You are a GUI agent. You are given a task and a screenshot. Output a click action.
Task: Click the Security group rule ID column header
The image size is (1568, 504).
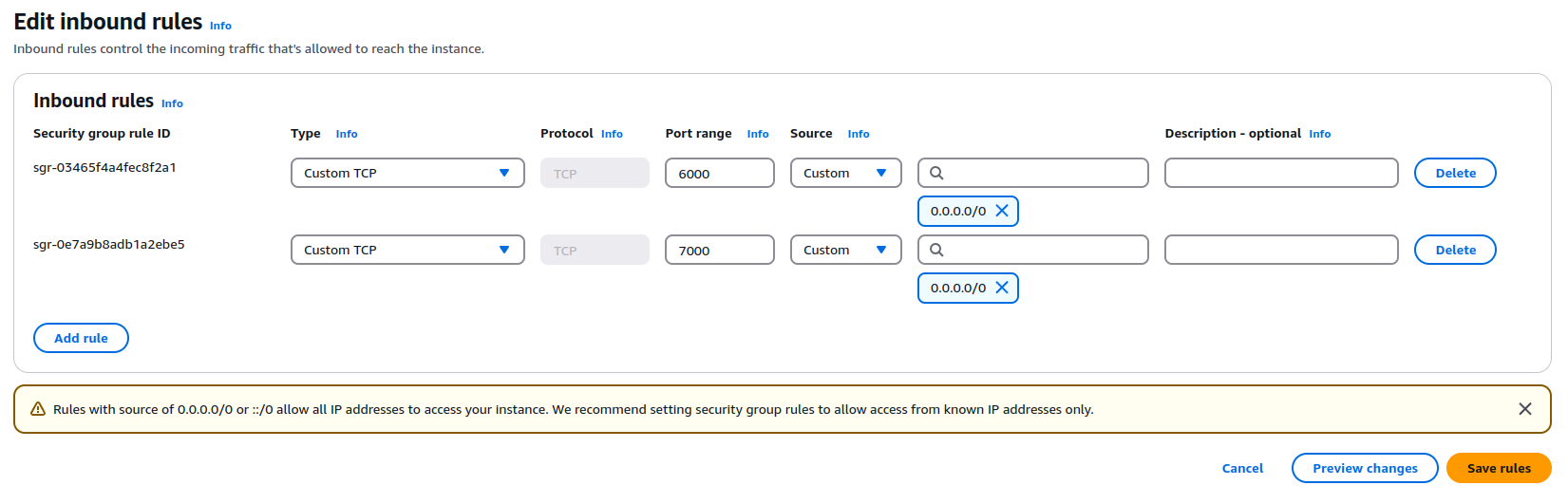pos(102,133)
